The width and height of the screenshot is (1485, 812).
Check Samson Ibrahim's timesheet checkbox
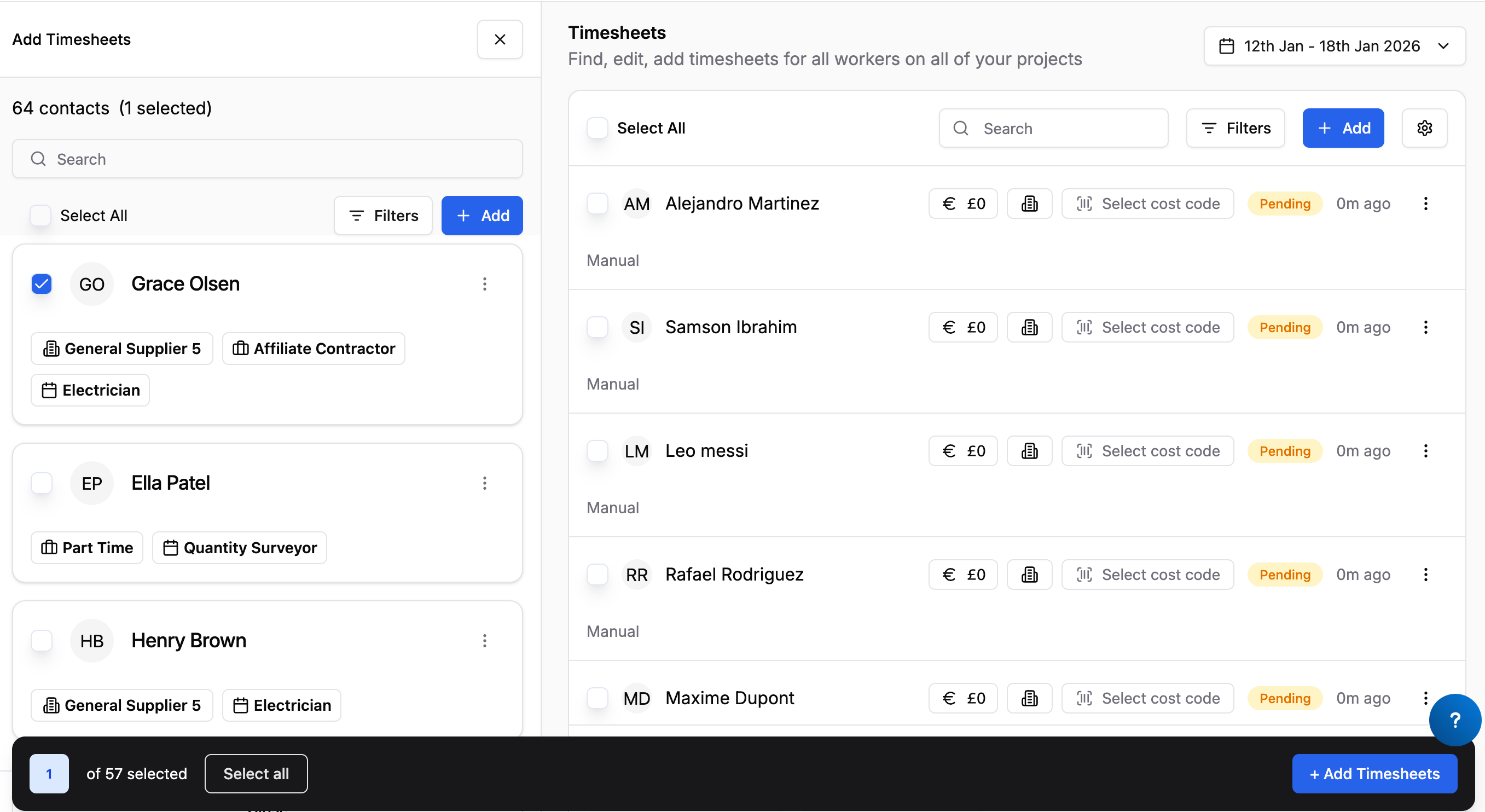click(x=598, y=327)
